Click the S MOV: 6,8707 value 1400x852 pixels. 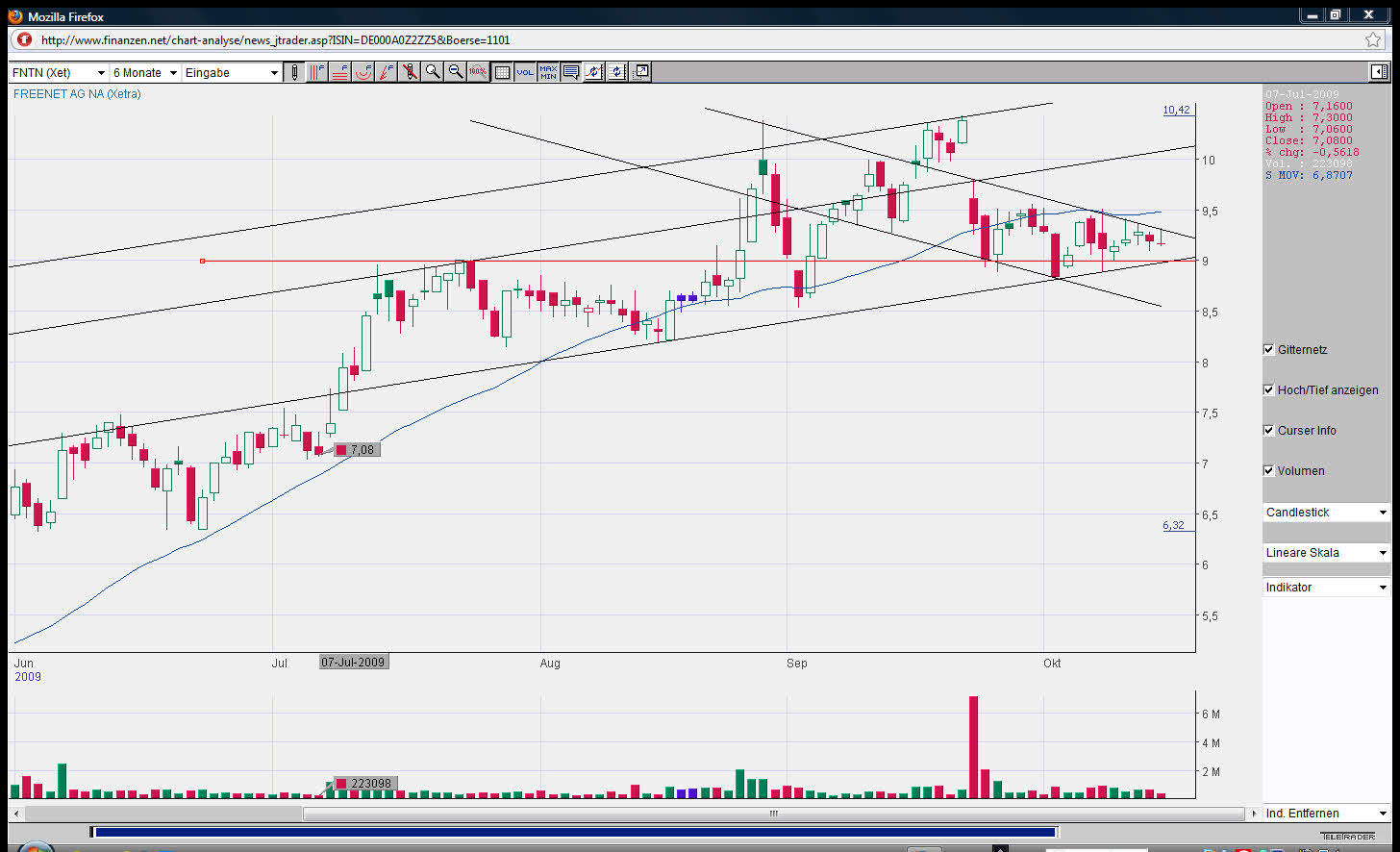click(x=1309, y=175)
